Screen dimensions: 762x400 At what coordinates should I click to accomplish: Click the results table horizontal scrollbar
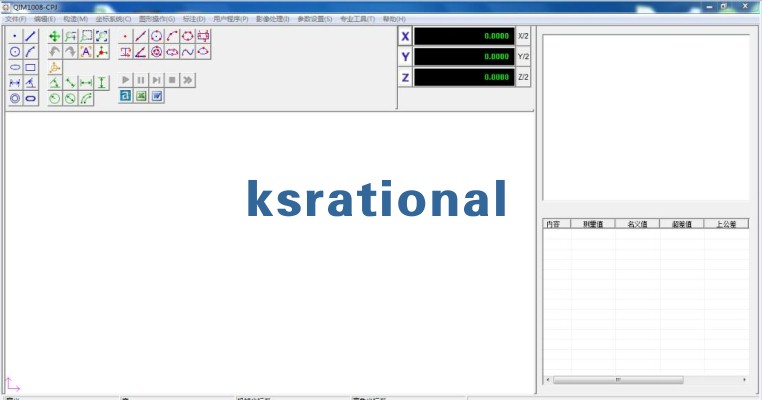point(618,380)
